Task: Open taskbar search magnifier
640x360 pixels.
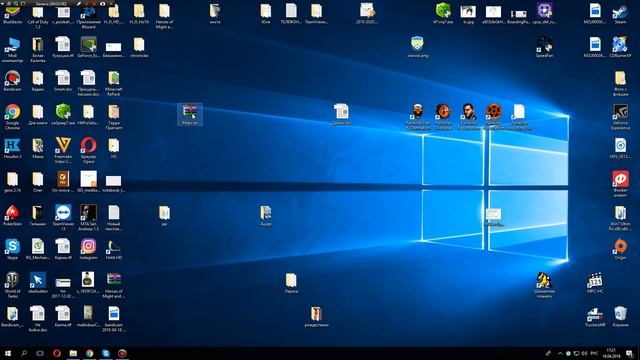Action: click(24, 353)
